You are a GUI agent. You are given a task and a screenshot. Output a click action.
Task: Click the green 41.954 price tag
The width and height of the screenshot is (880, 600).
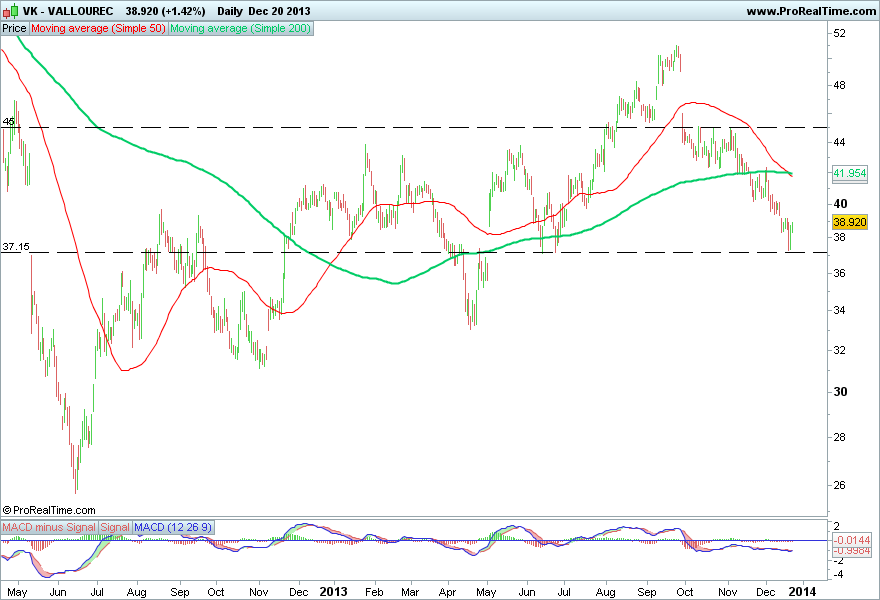[x=850, y=173]
